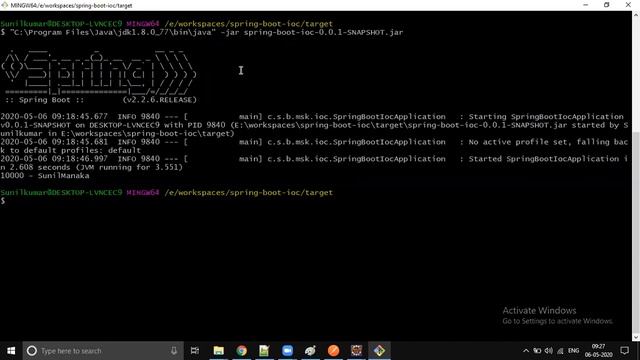Click the '10000 - SunilManaka' output line
This screenshot has width=640, height=360.
(45, 176)
